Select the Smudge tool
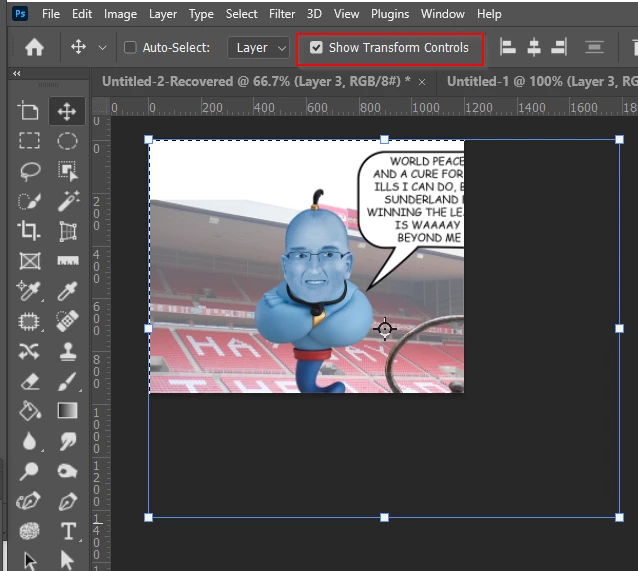The height and width of the screenshot is (571, 638). (67, 441)
